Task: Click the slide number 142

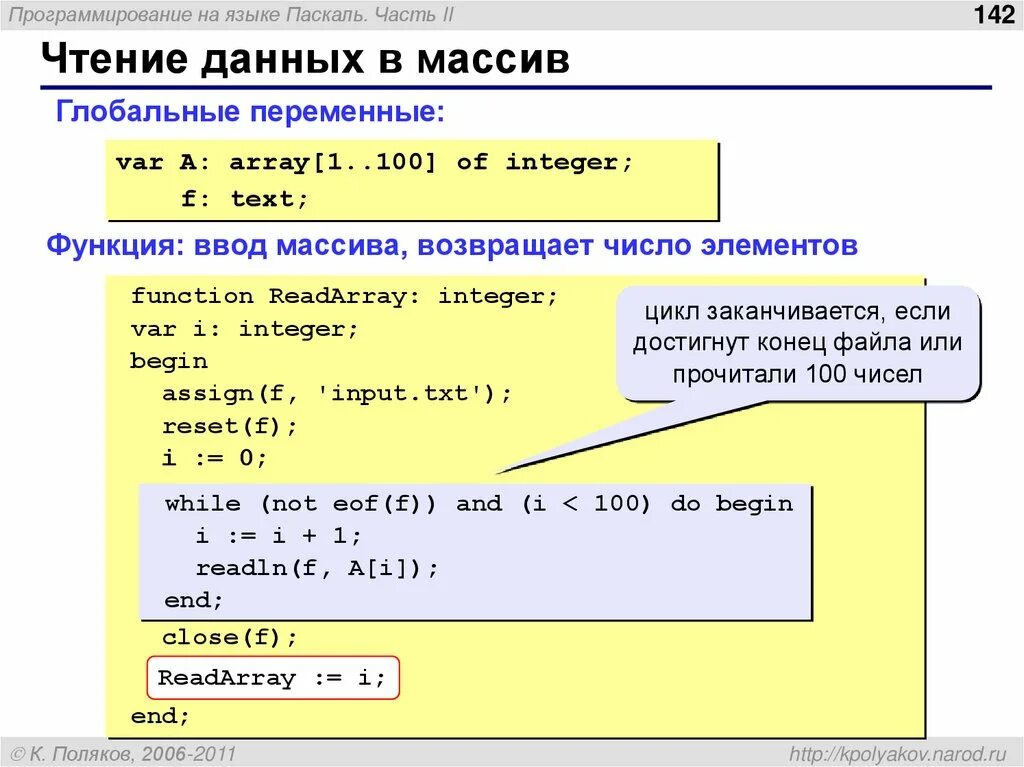Action: [994, 14]
